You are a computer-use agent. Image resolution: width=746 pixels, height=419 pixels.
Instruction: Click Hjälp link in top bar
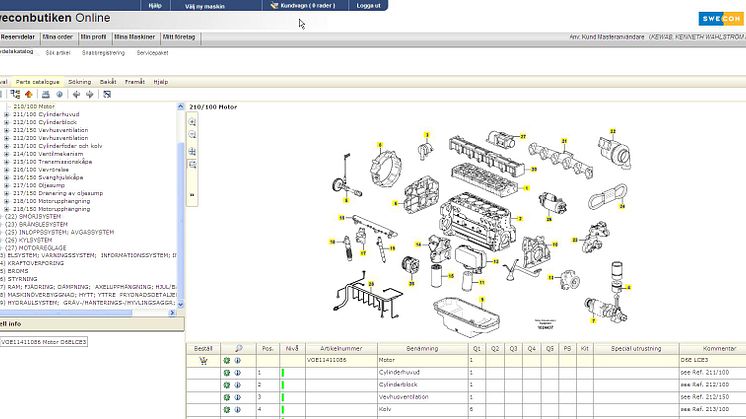[155, 6]
